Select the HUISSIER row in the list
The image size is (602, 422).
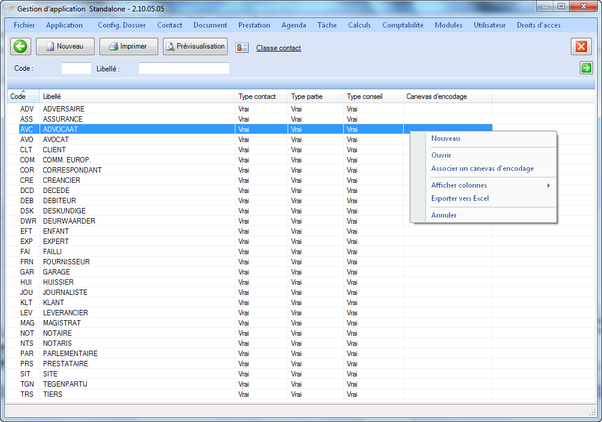pyautogui.click(x=60, y=282)
